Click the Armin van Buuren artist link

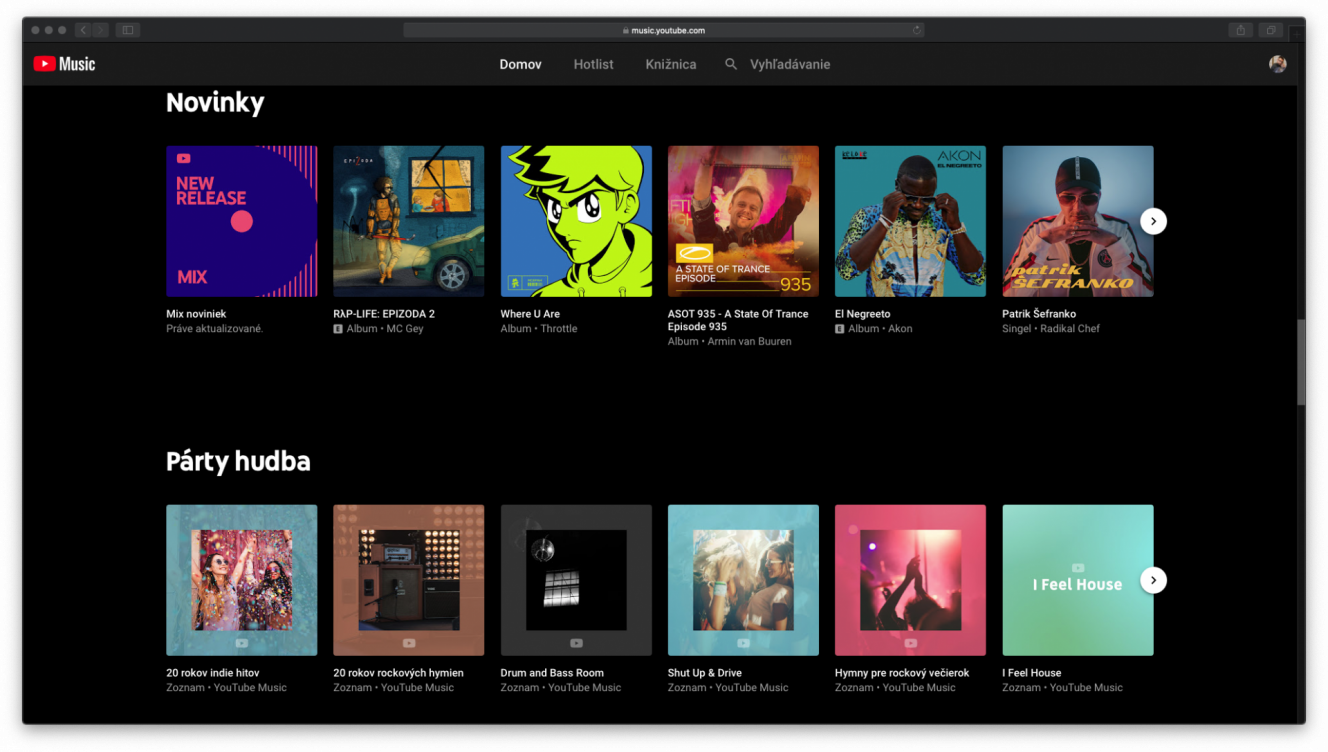[749, 342]
